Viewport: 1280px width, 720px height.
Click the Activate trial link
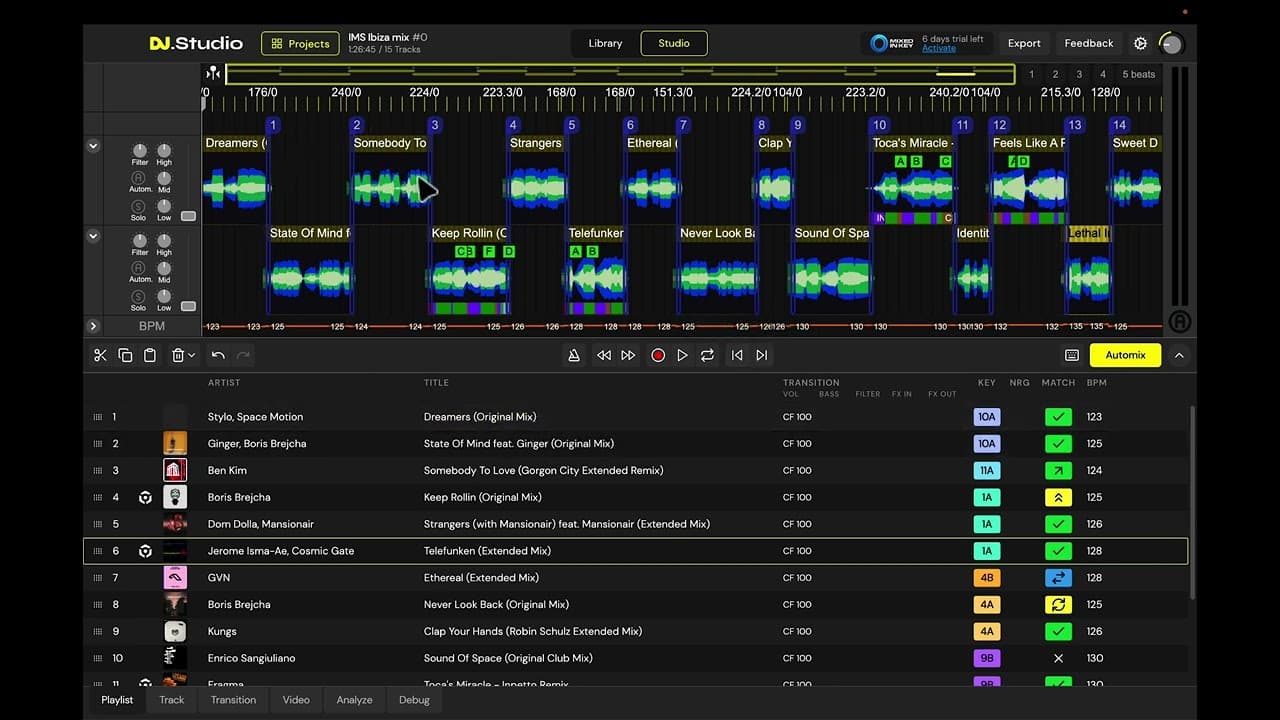[x=939, y=49]
